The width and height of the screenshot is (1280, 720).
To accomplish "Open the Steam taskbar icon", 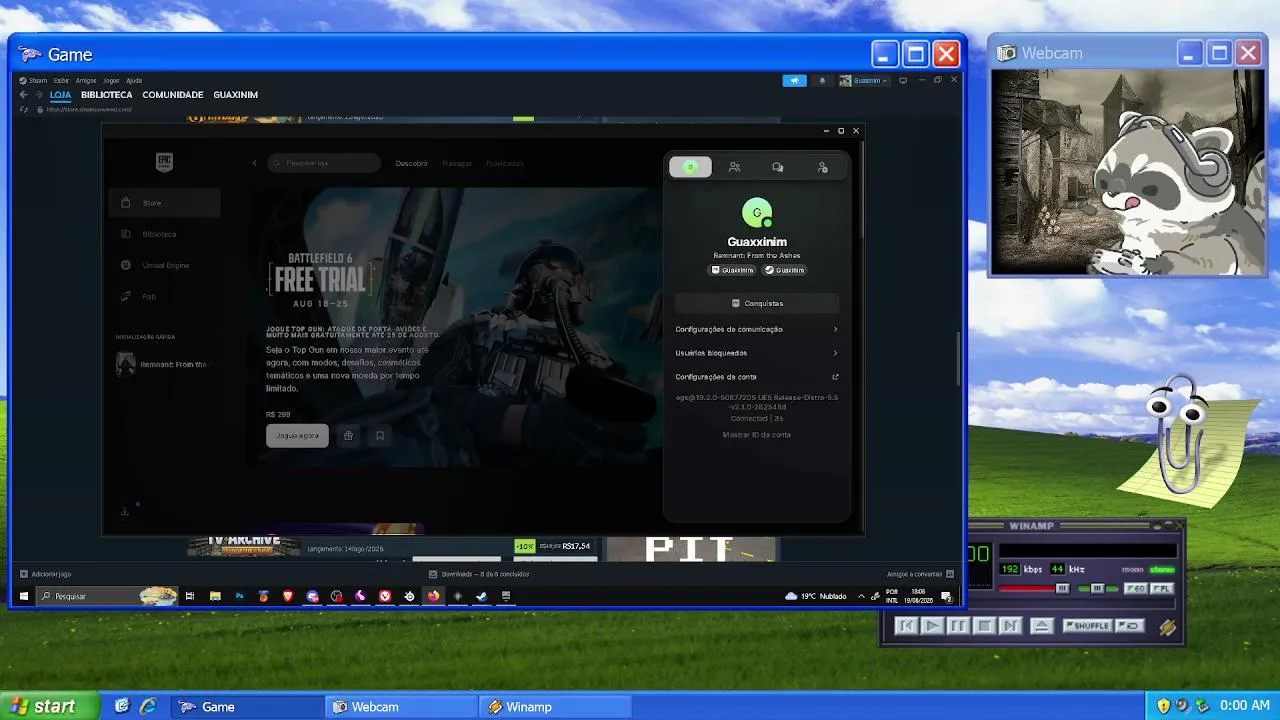I will [x=481, y=596].
